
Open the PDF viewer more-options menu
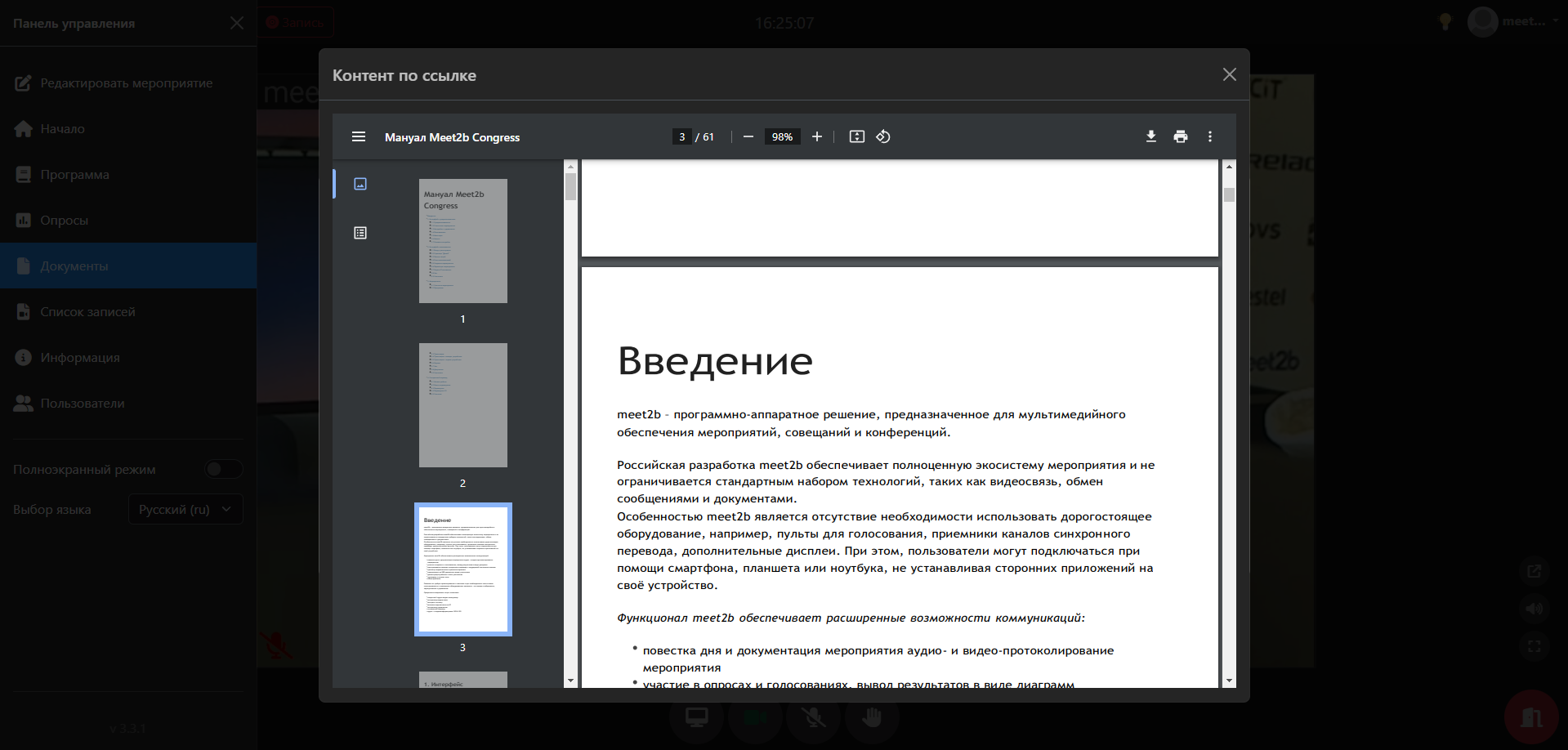tap(1210, 136)
